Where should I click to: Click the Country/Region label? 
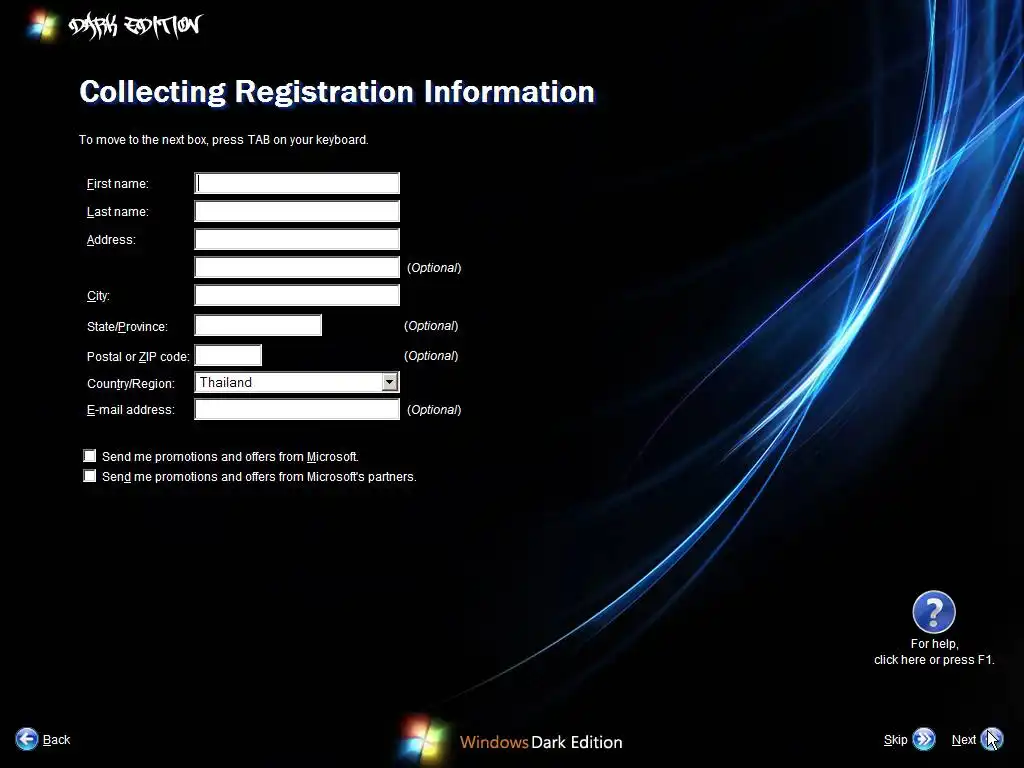coord(131,383)
